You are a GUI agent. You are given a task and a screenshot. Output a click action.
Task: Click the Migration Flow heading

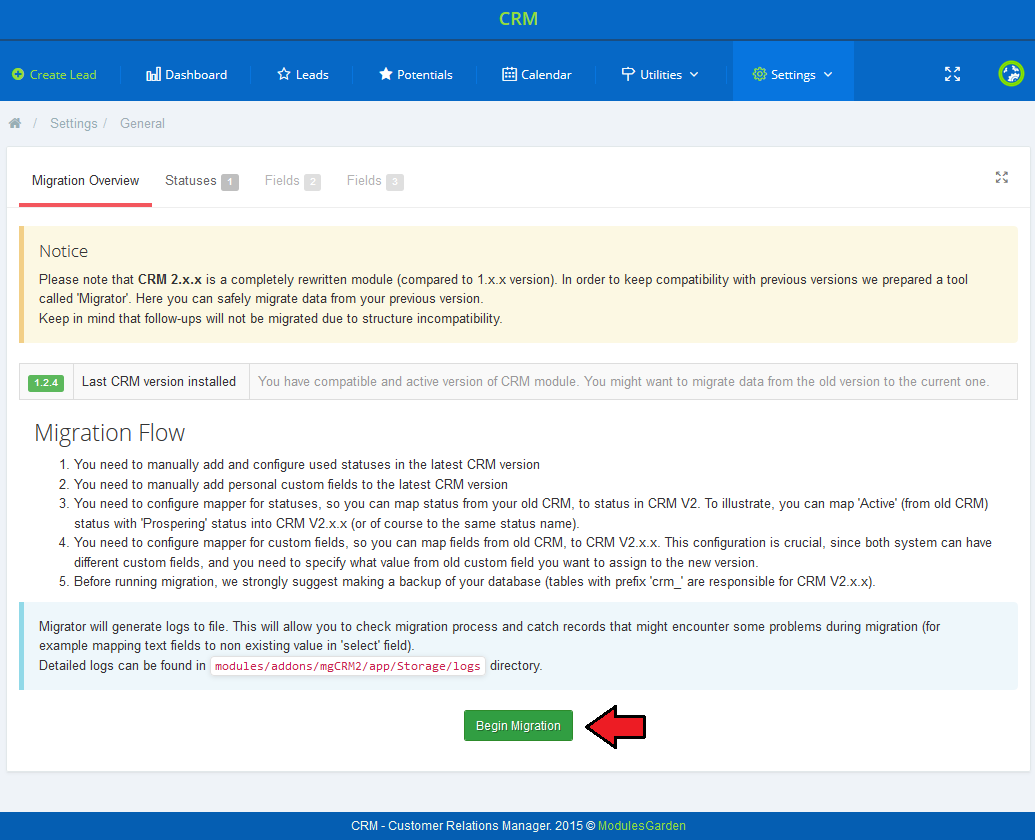pyautogui.click(x=110, y=433)
